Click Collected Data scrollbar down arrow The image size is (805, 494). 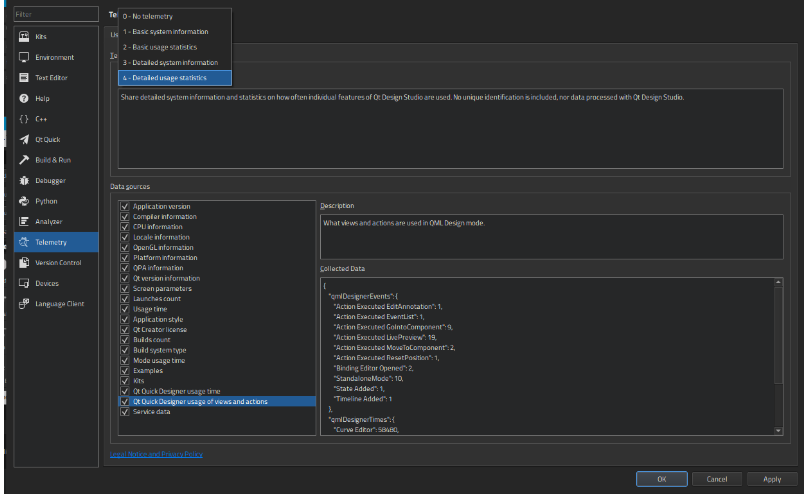tap(778, 431)
